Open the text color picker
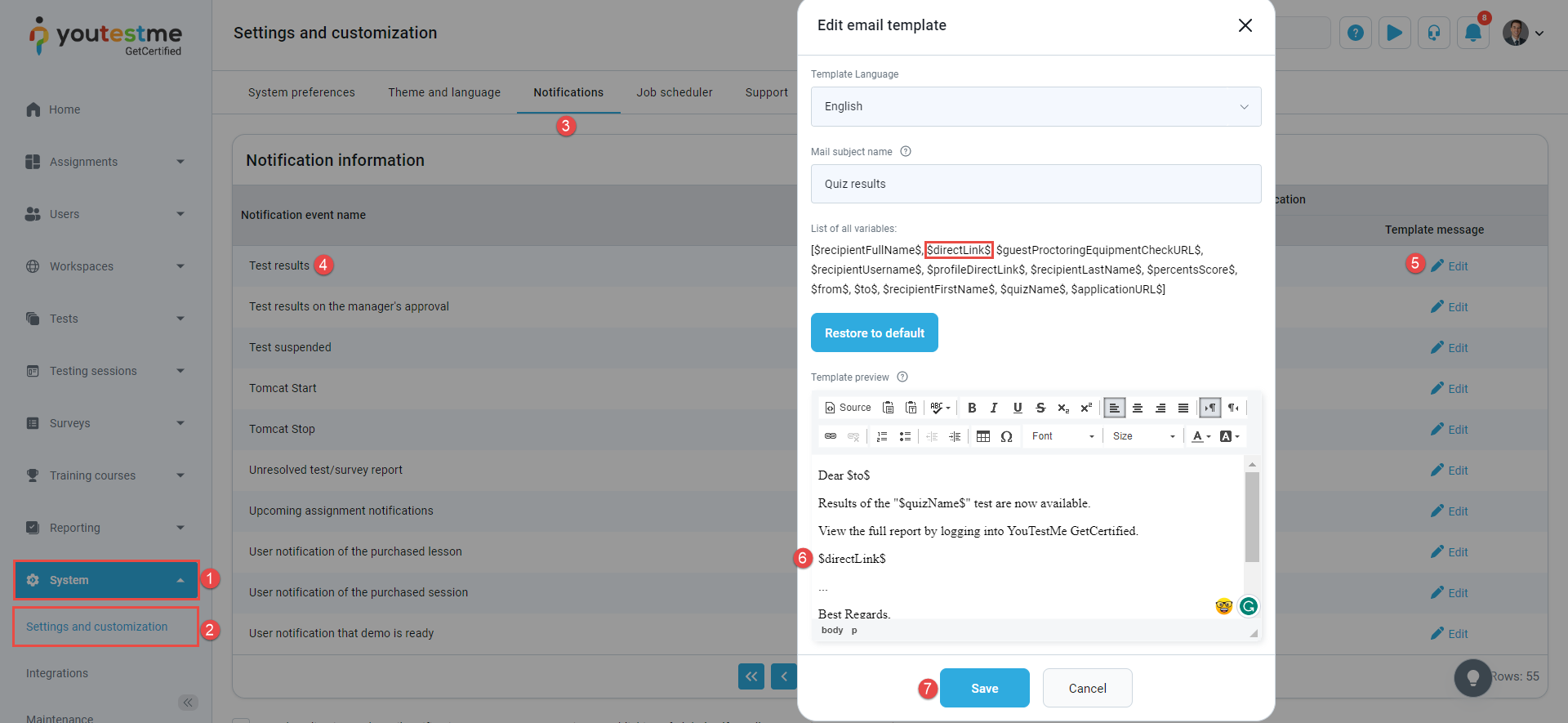The height and width of the screenshot is (723, 1568). pyautogui.click(x=1200, y=436)
